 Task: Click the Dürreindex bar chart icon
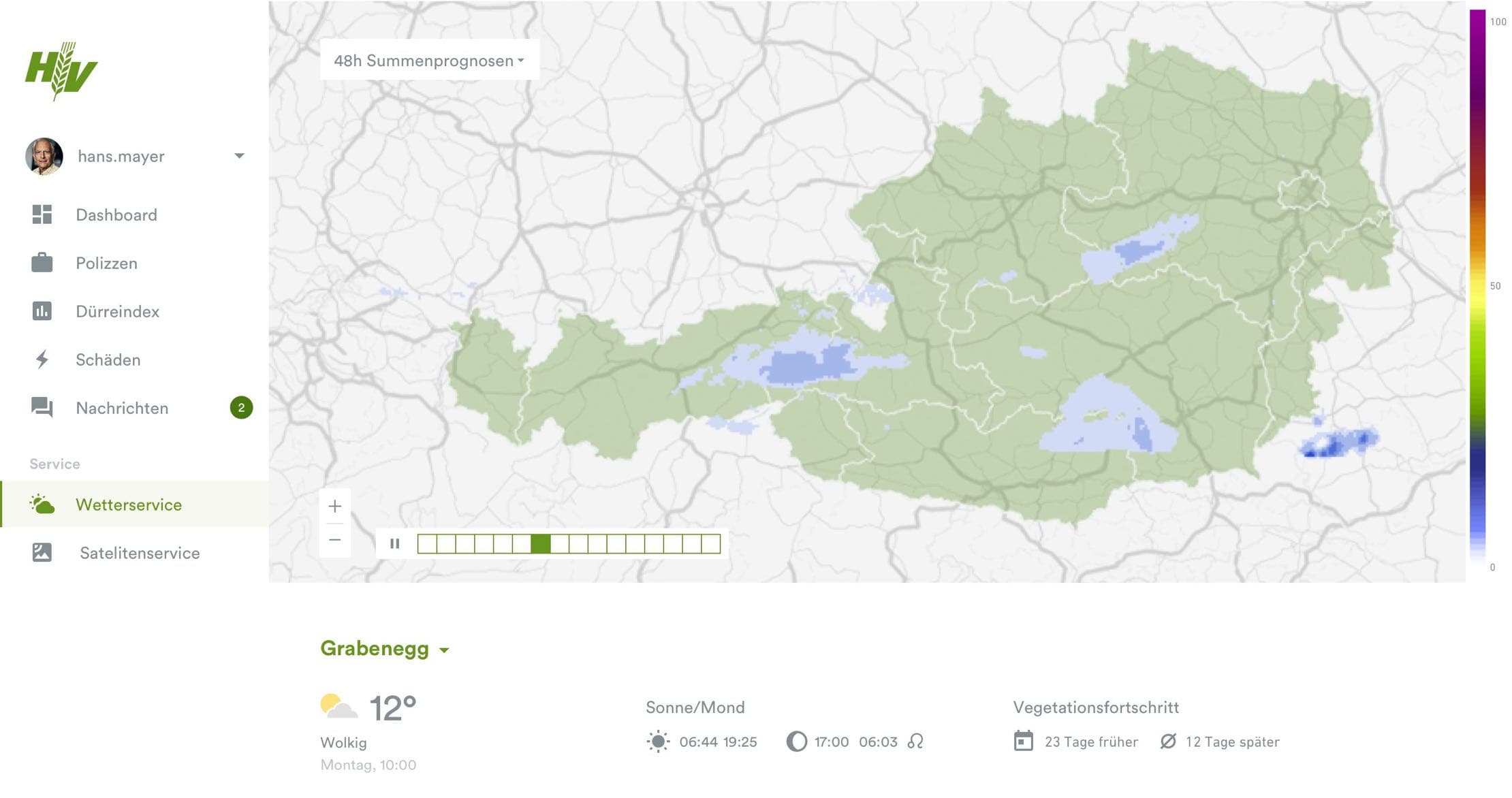42,311
